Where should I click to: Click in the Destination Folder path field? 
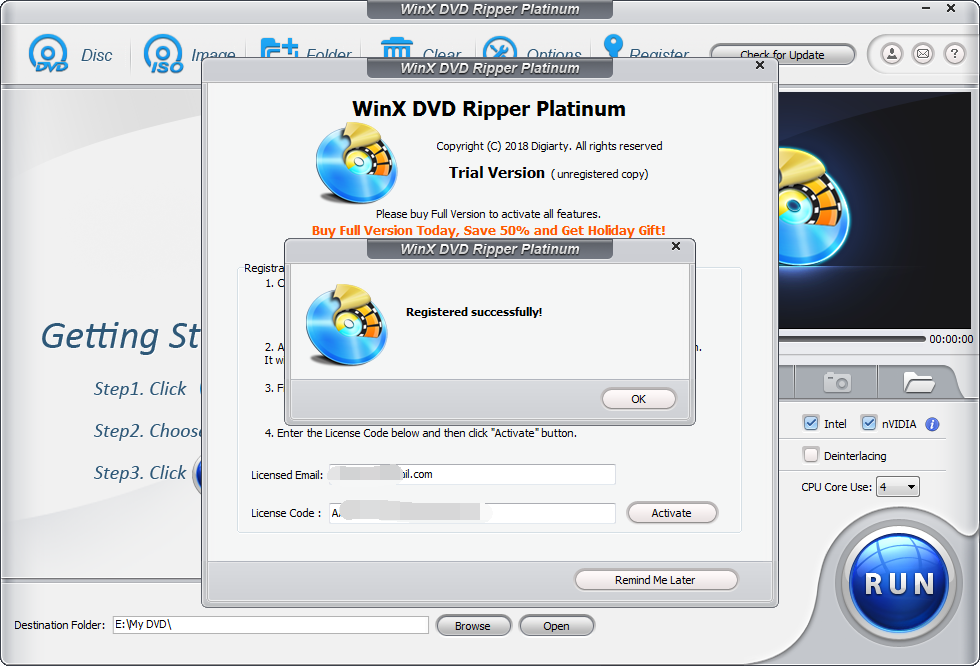click(271, 625)
